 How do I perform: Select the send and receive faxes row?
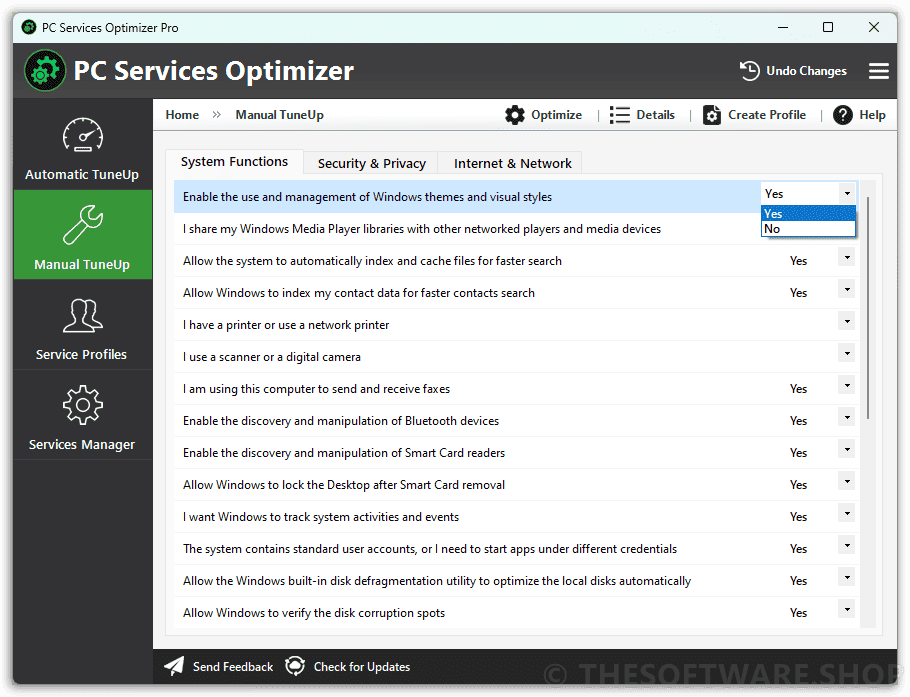pyautogui.click(x=516, y=389)
